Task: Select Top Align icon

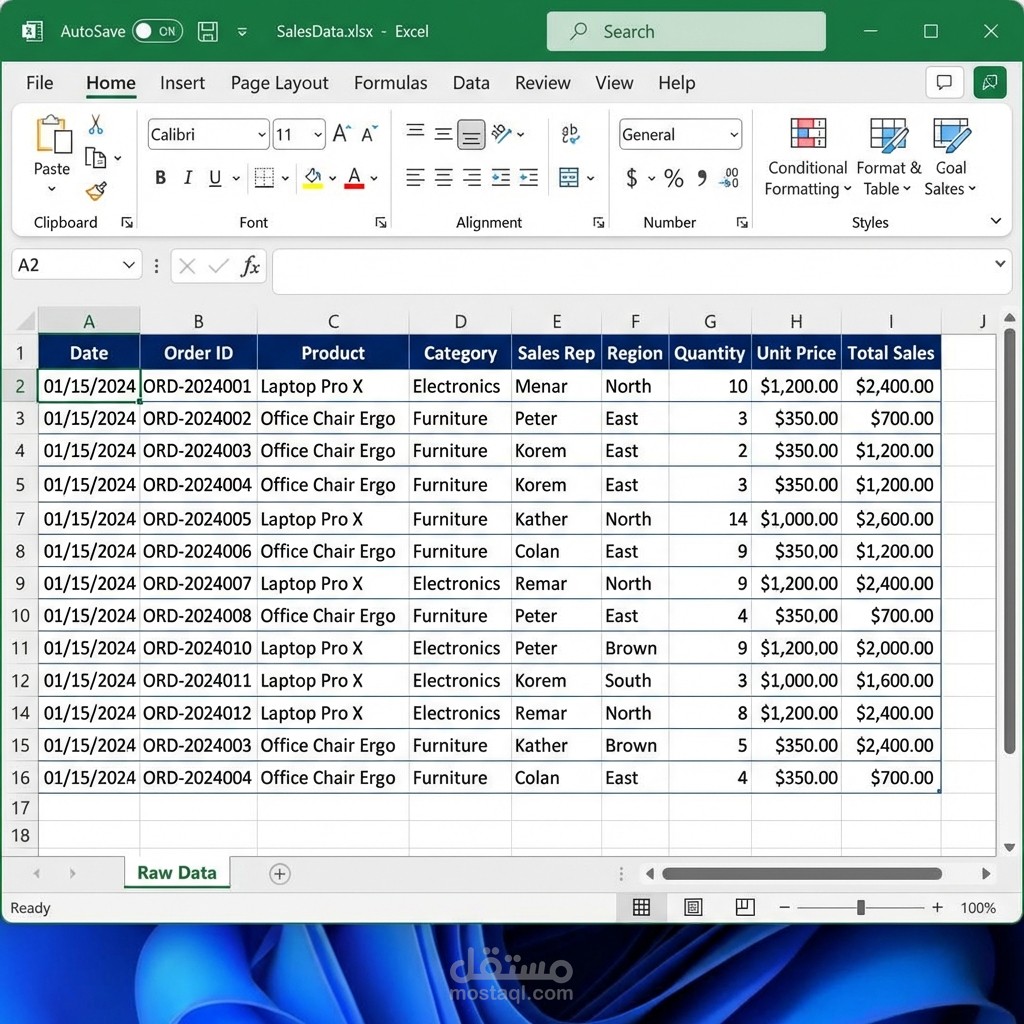Action: click(415, 130)
